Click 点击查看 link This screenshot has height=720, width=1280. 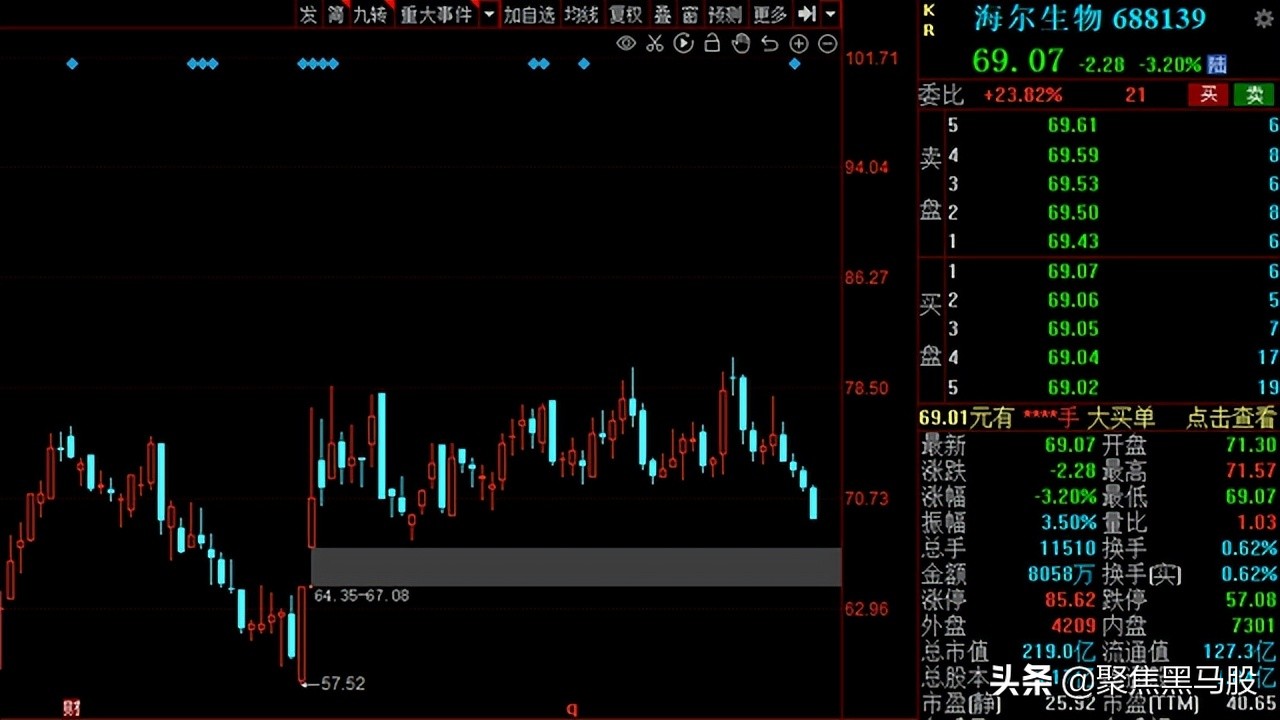[x=1231, y=418]
